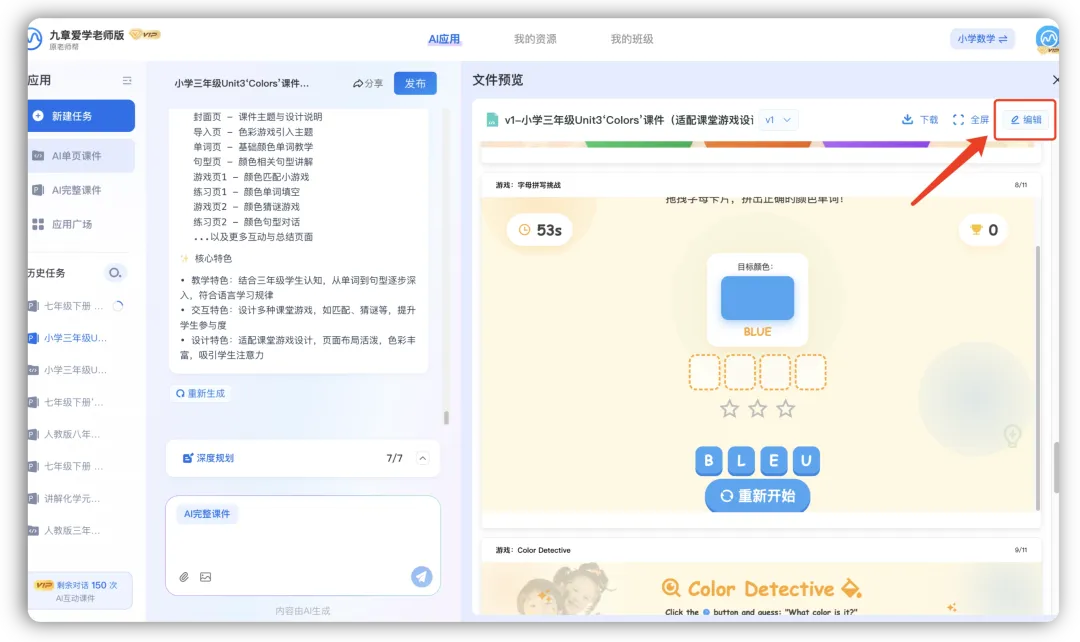The image size is (1080, 642).
Task: Click the letter B tile
Action: tap(709, 461)
